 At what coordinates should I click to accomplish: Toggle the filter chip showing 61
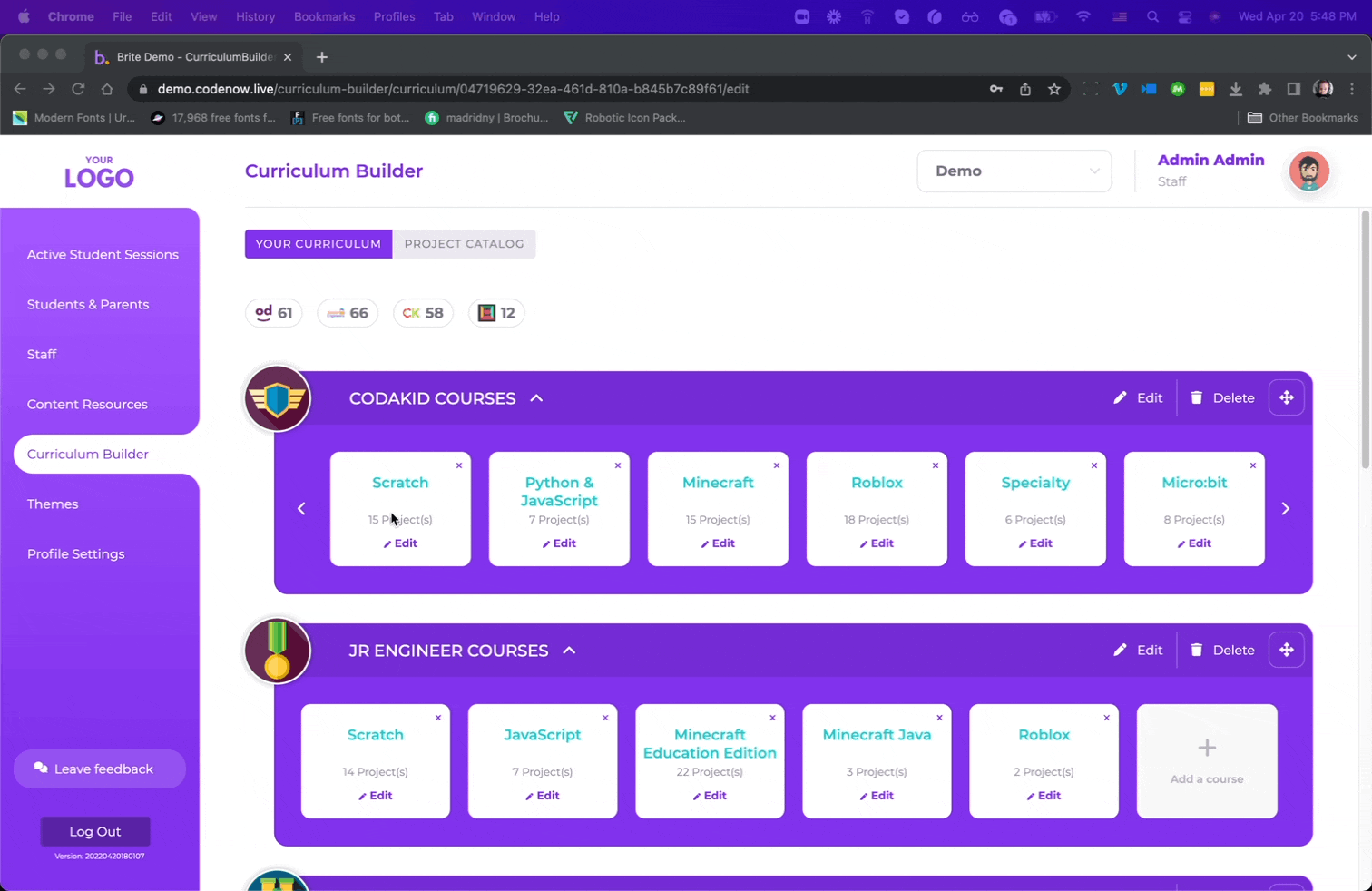(274, 313)
